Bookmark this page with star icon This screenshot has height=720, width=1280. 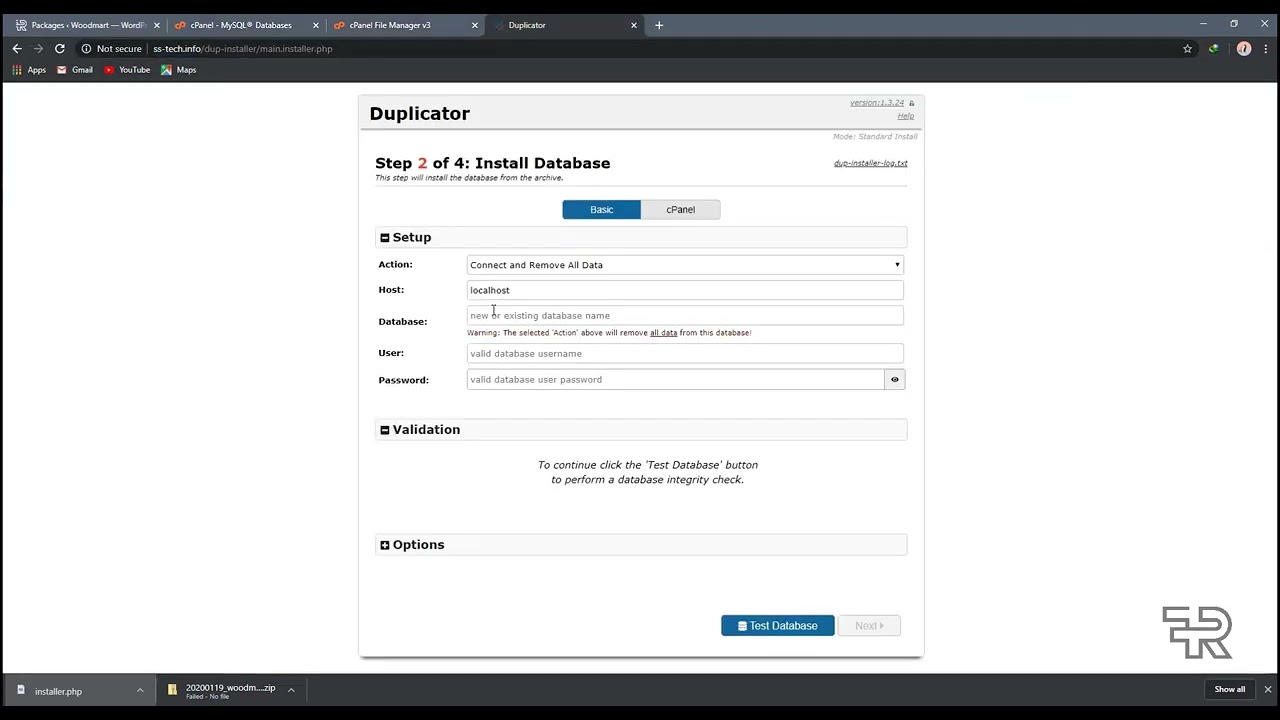point(1187,48)
